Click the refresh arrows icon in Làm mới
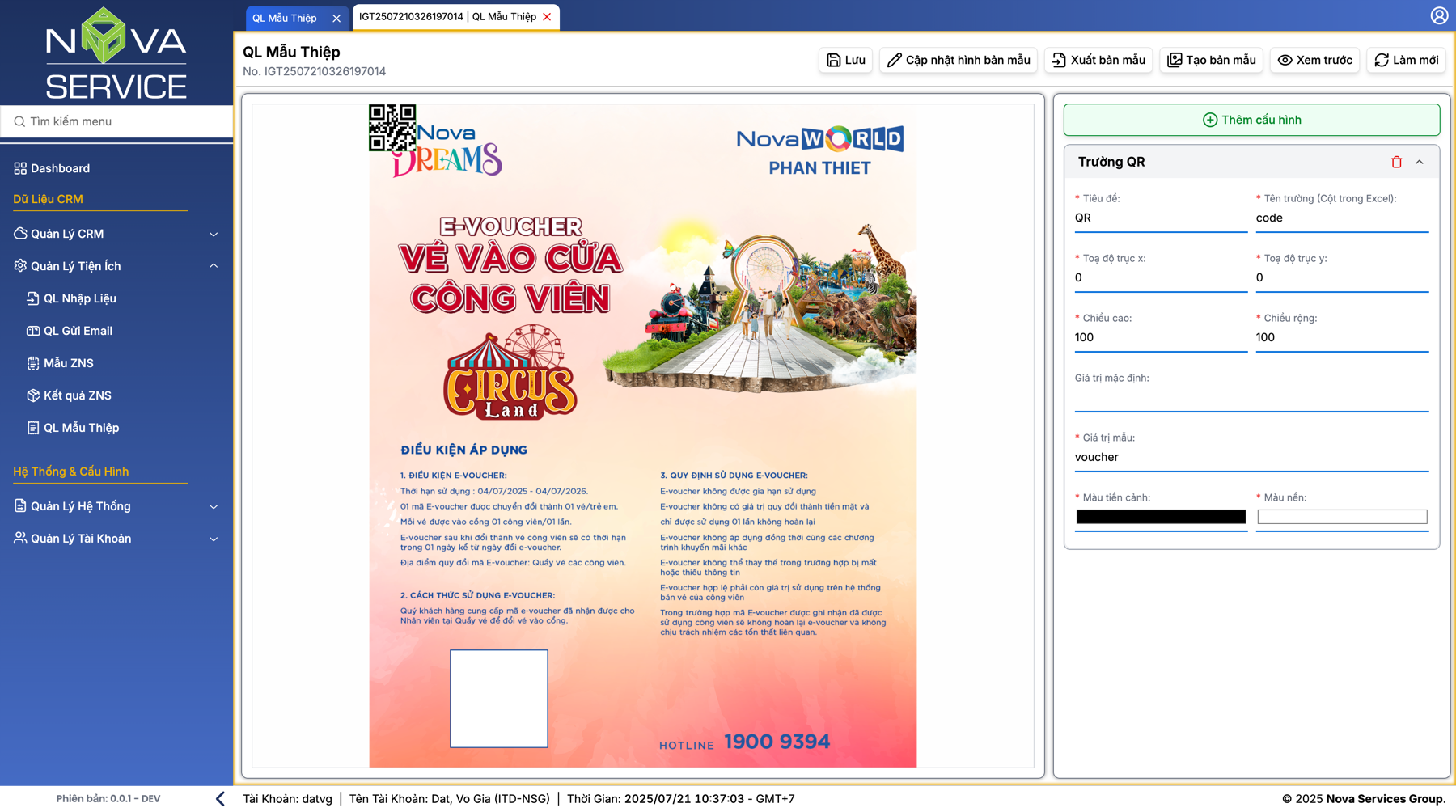 [1382, 60]
